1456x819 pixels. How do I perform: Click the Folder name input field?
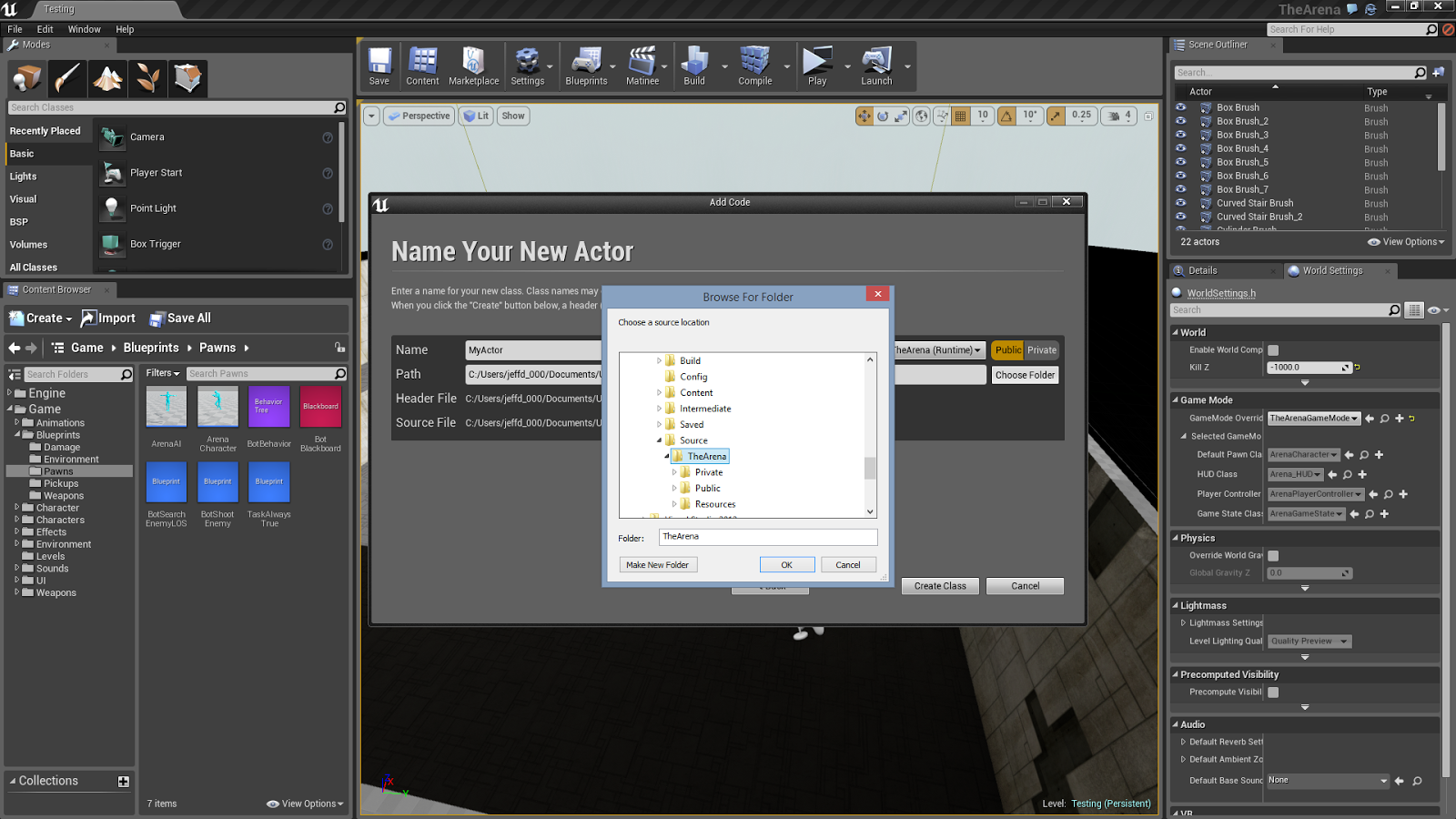768,537
